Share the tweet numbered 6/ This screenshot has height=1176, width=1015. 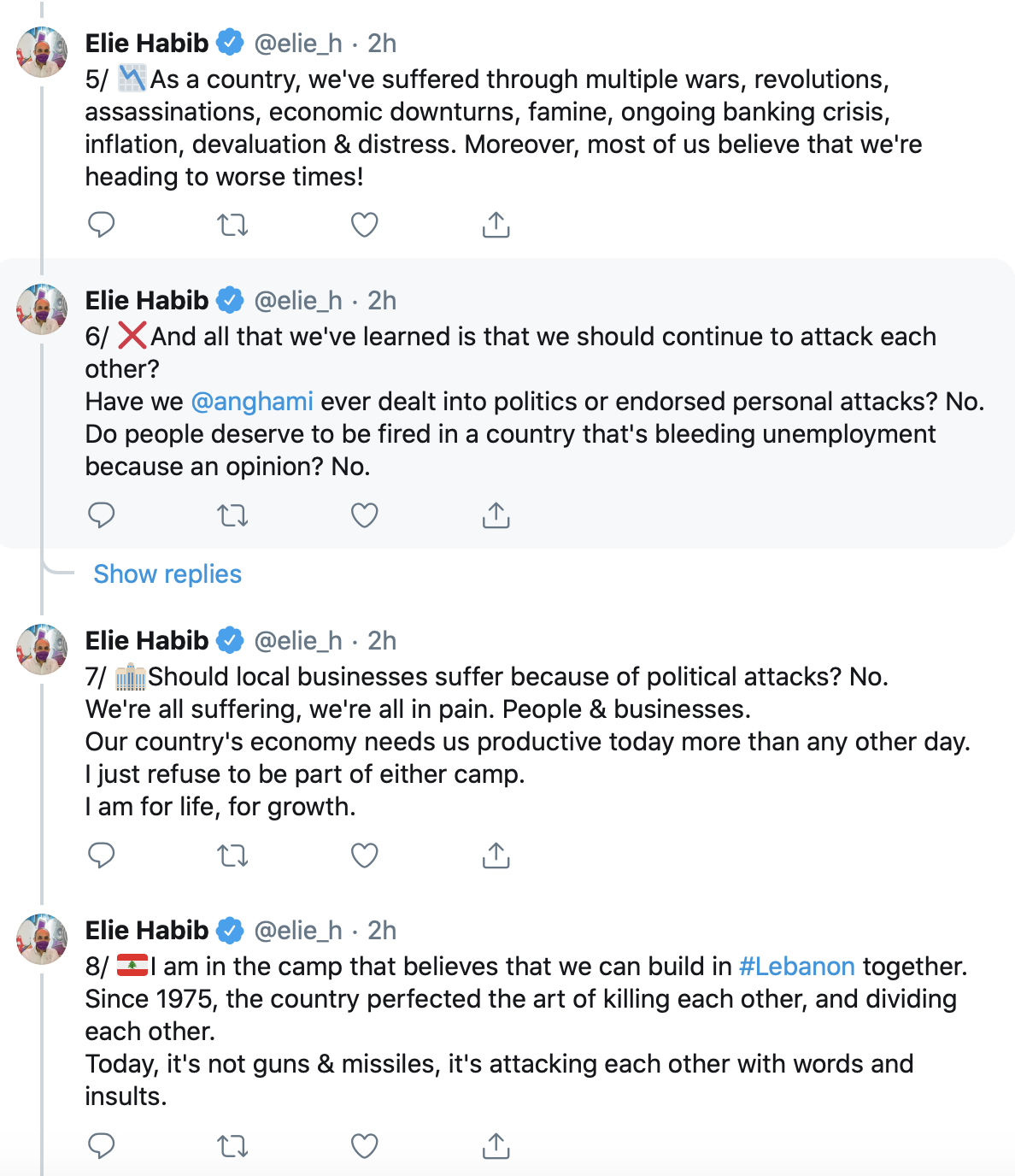[x=496, y=515]
